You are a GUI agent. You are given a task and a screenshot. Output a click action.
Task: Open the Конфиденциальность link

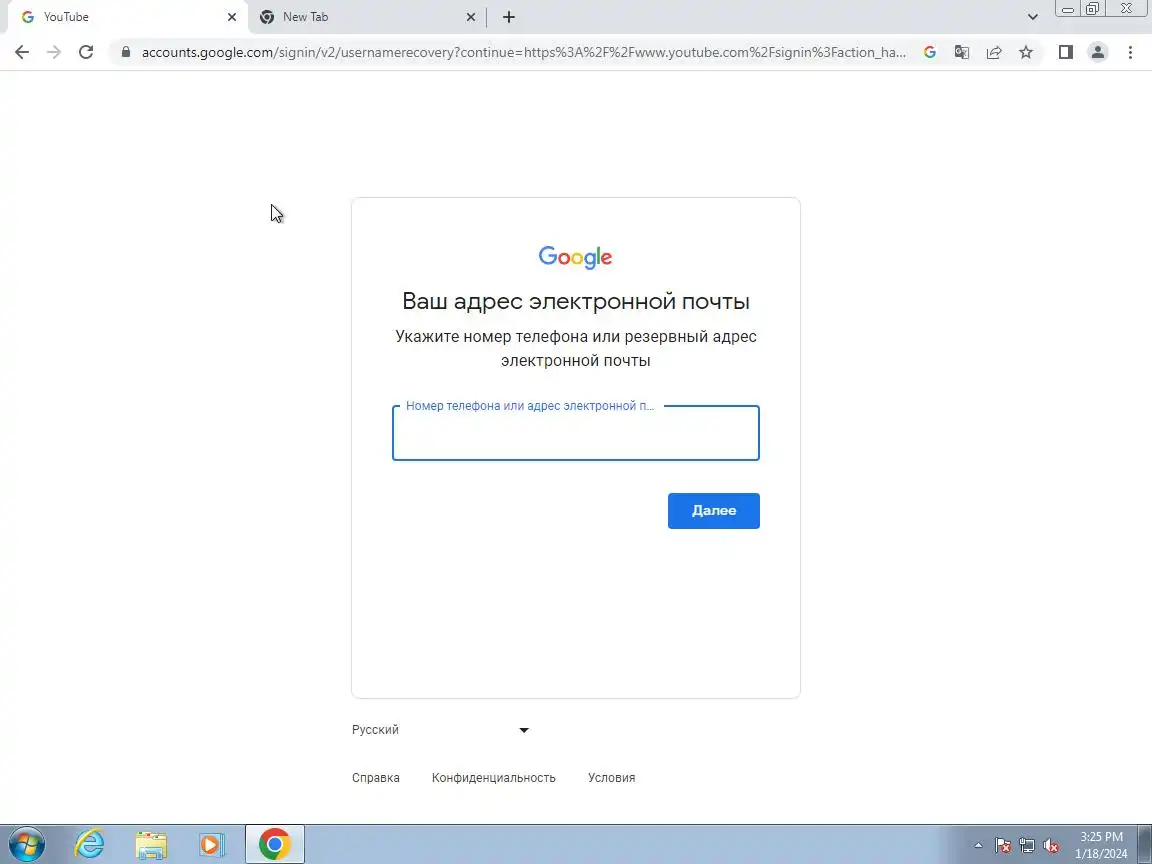click(494, 777)
